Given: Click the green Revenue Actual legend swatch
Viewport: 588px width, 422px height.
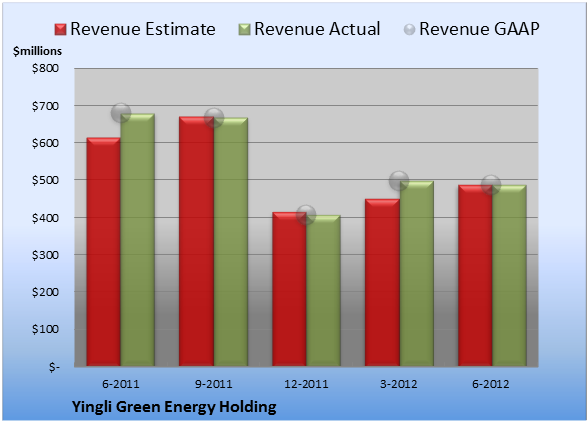Looking at the screenshot, I should [x=244, y=30].
